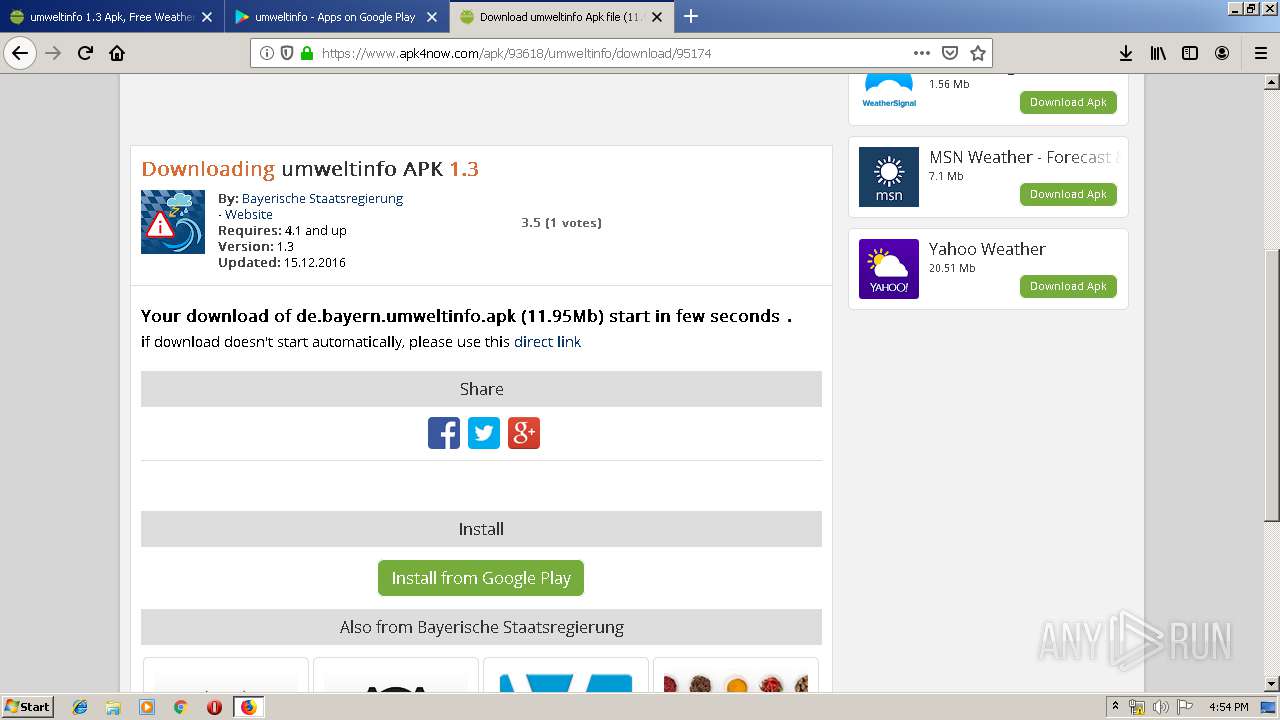The image size is (1280, 720).
Task: Download Apk for MSN Weather
Action: tap(1068, 194)
